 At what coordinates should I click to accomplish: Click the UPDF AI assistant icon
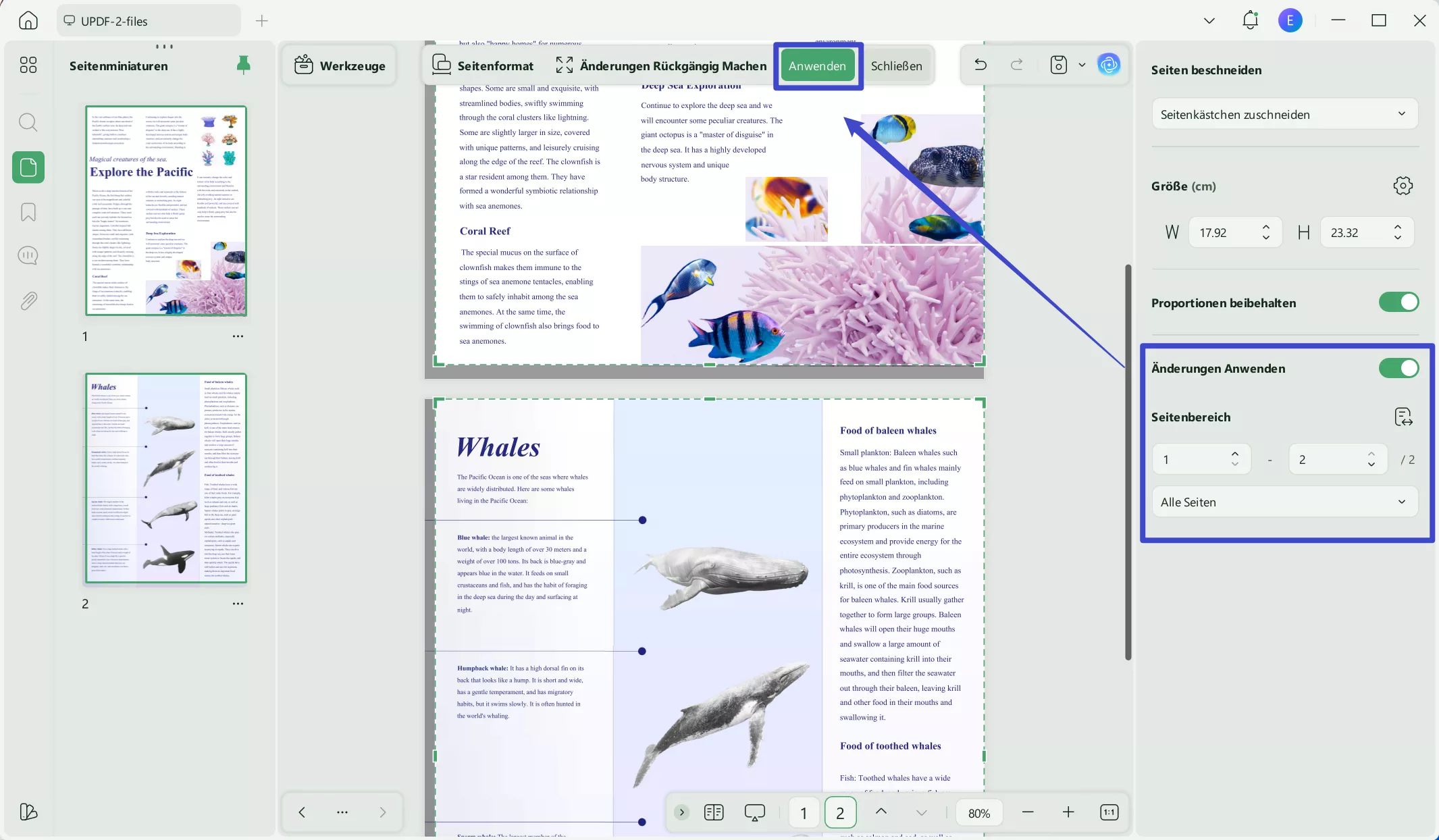pos(1109,65)
